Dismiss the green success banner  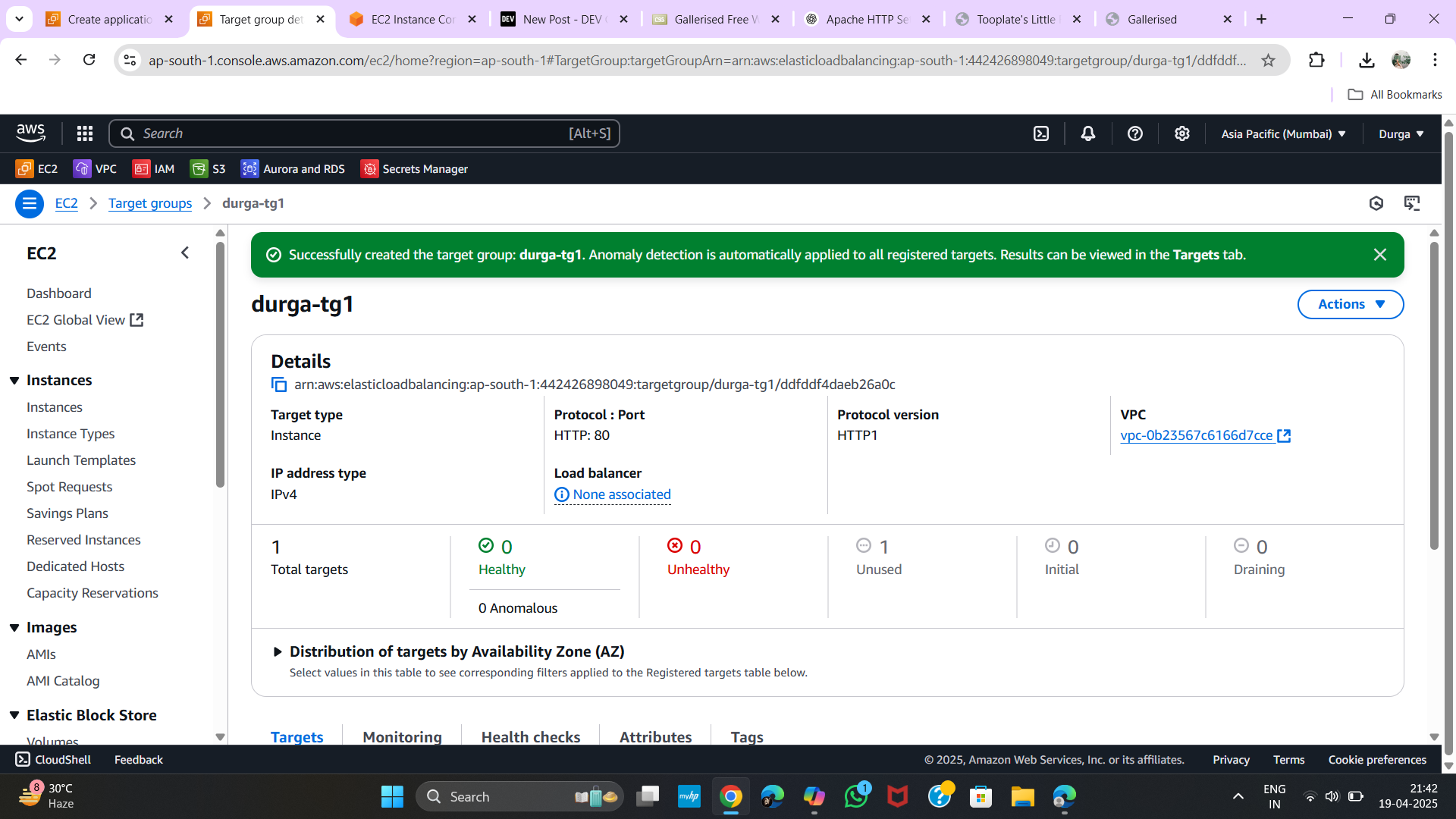click(1380, 255)
